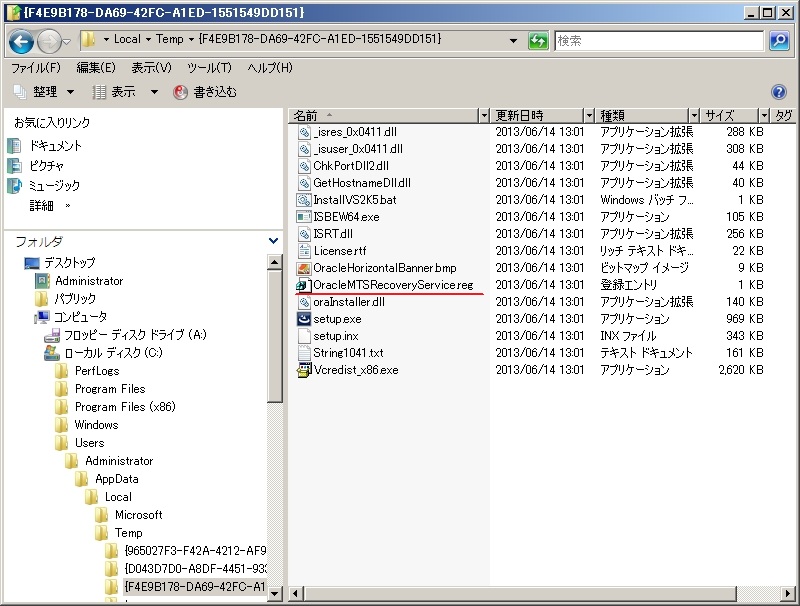
Task: Open the 表示 view options dropdown arrow
Action: pos(154,92)
